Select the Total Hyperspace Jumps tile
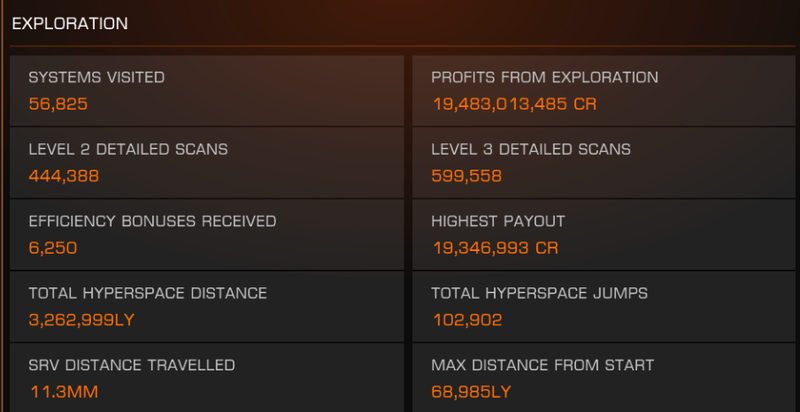Image resolution: width=800 pixels, height=412 pixels. [x=606, y=306]
